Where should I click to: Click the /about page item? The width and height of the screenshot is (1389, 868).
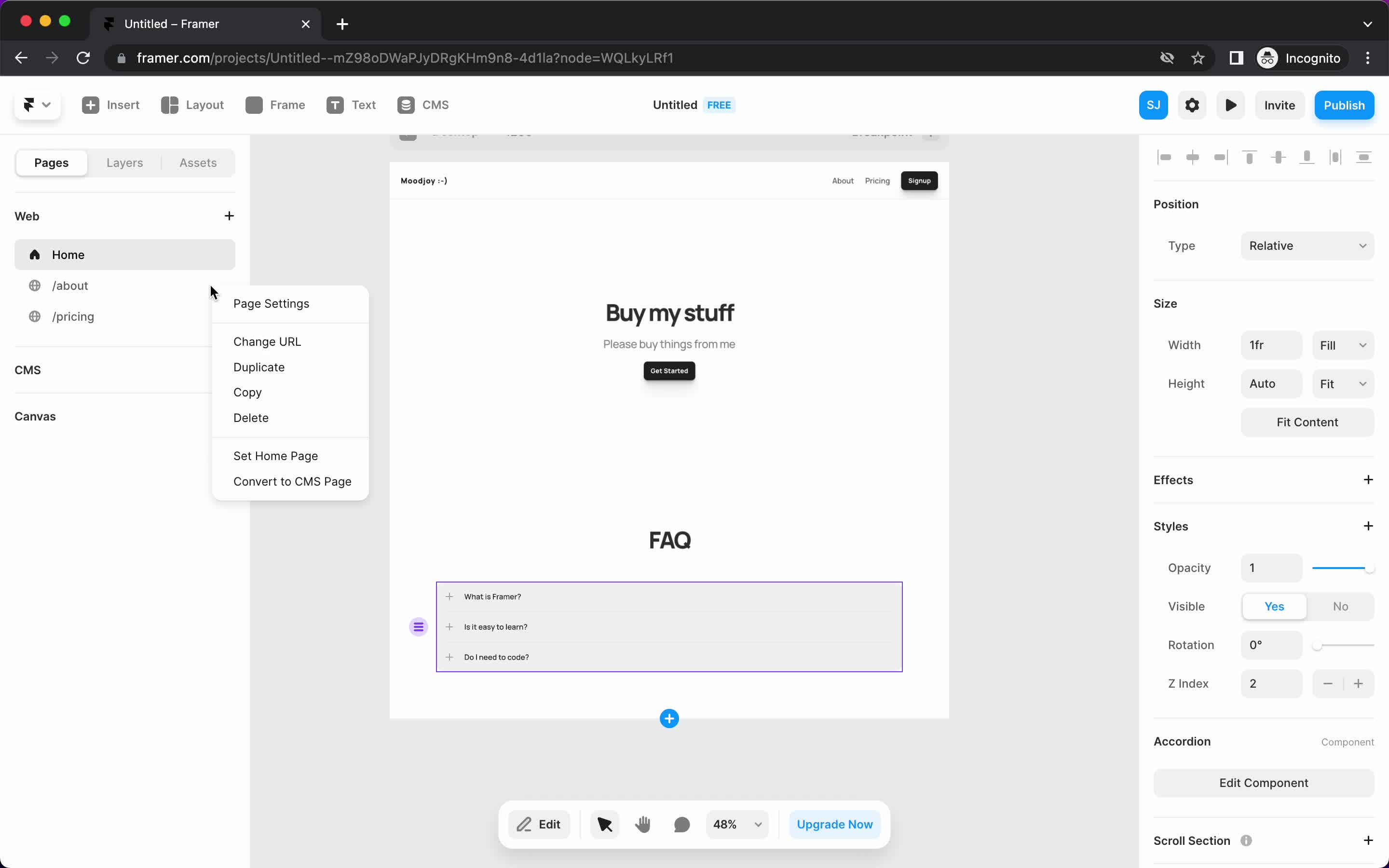click(70, 285)
